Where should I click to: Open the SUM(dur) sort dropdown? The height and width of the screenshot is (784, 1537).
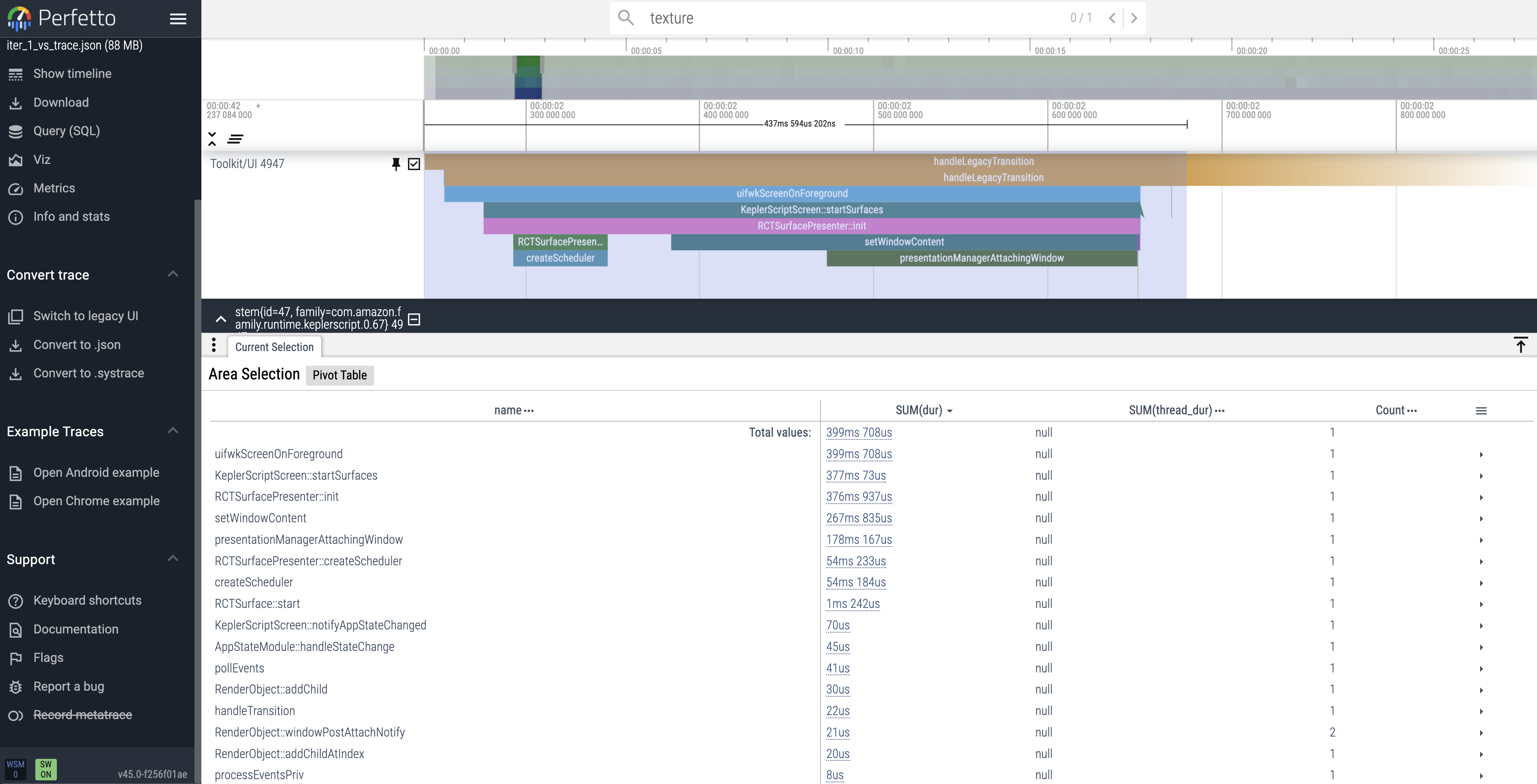(950, 410)
